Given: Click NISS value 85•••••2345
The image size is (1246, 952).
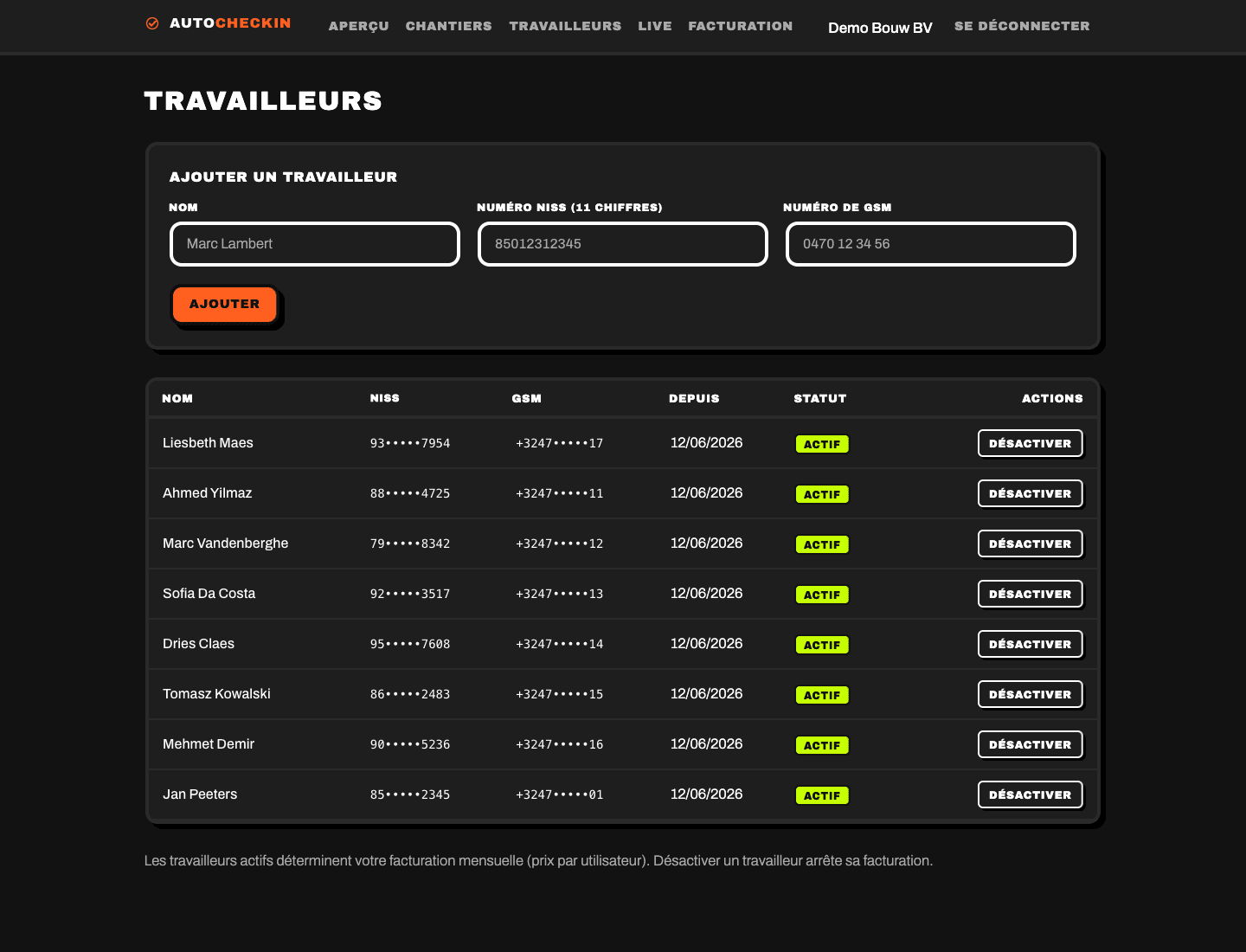Looking at the screenshot, I should point(410,794).
